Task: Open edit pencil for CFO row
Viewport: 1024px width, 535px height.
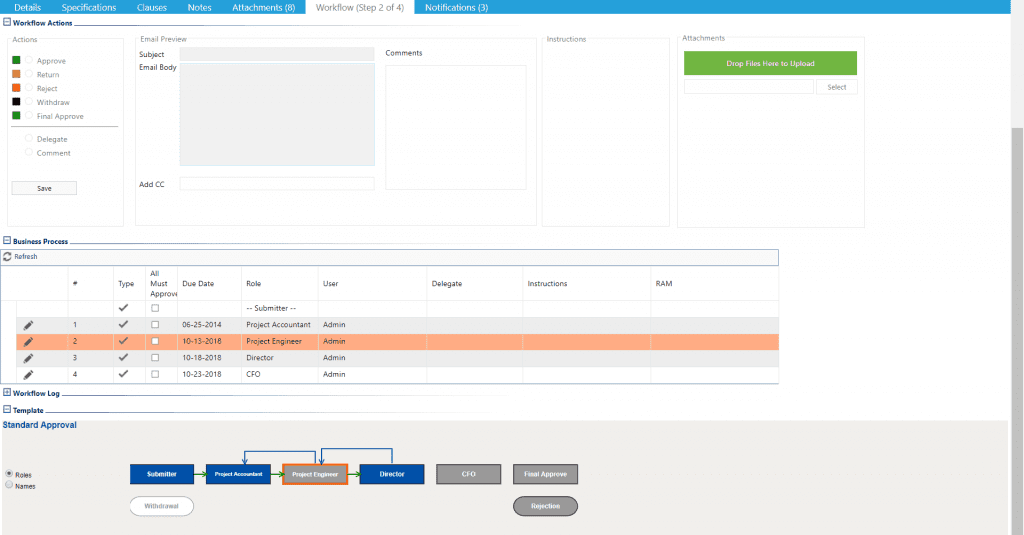Action: [28, 375]
